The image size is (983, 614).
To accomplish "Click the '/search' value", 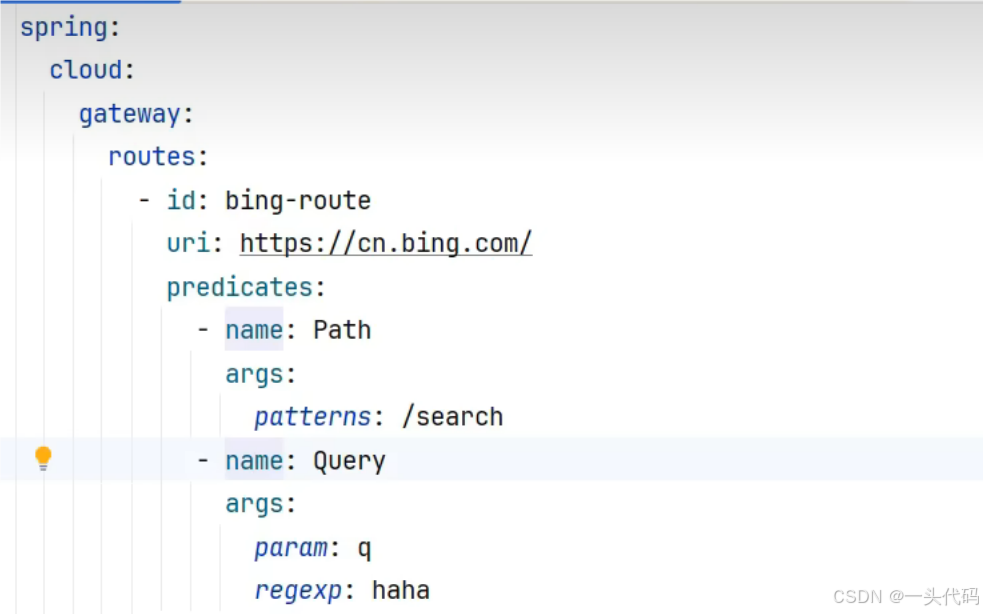I will pyautogui.click(x=452, y=417).
